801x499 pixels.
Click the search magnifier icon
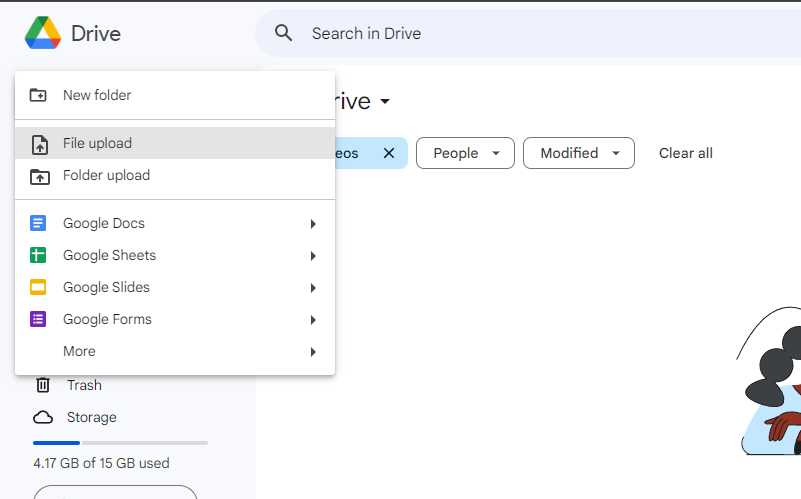pos(284,33)
